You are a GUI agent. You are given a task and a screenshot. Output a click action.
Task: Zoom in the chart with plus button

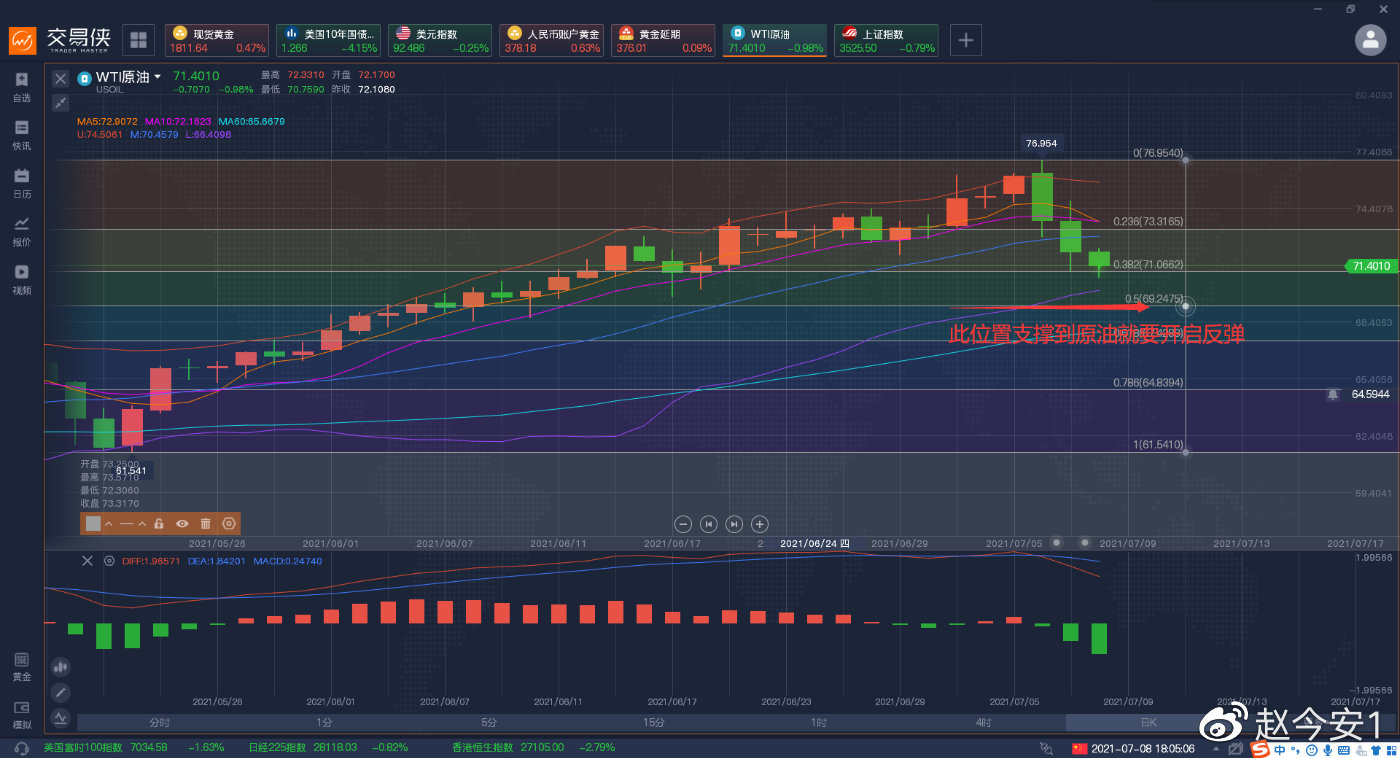tap(760, 524)
